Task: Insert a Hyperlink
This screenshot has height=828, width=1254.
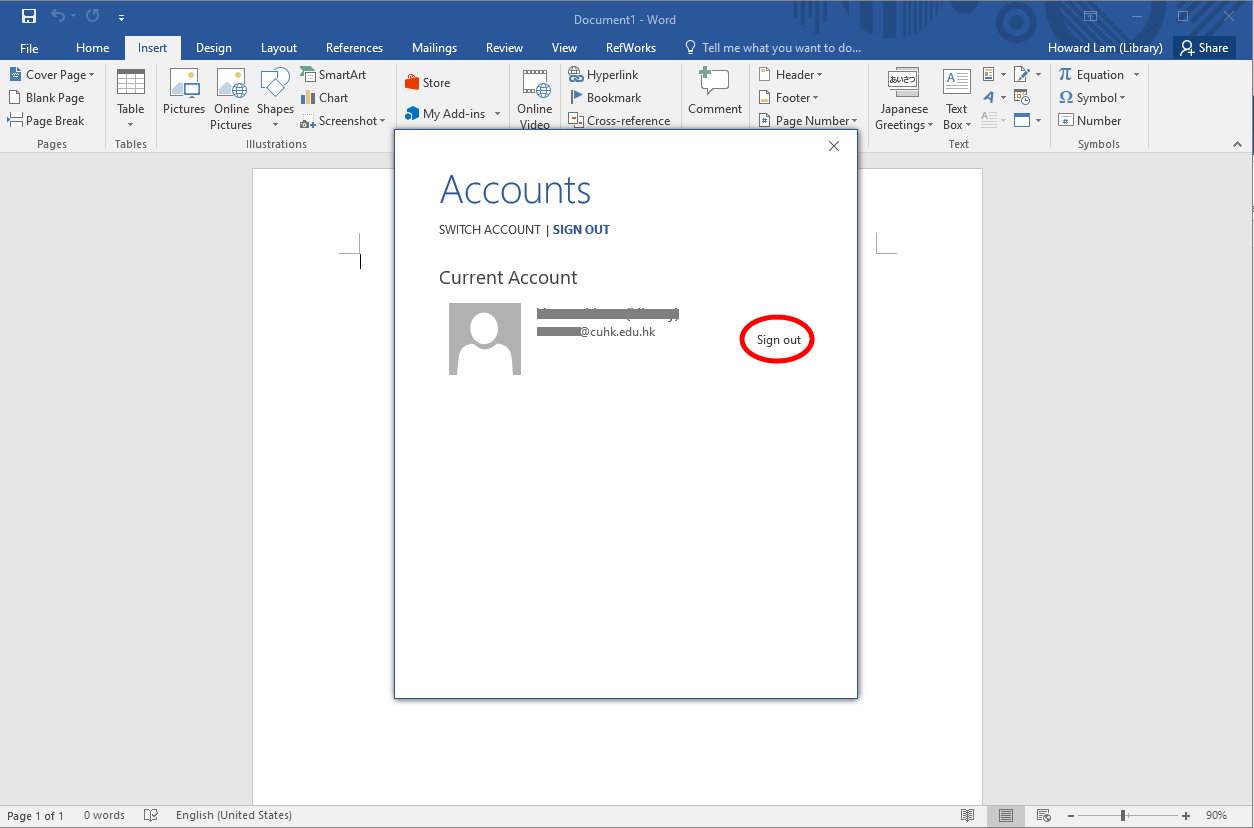Action: pos(603,75)
